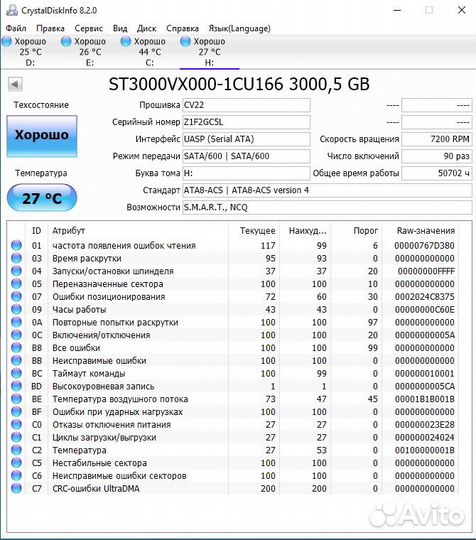Click the power-on count 90 раз field

coord(437,156)
